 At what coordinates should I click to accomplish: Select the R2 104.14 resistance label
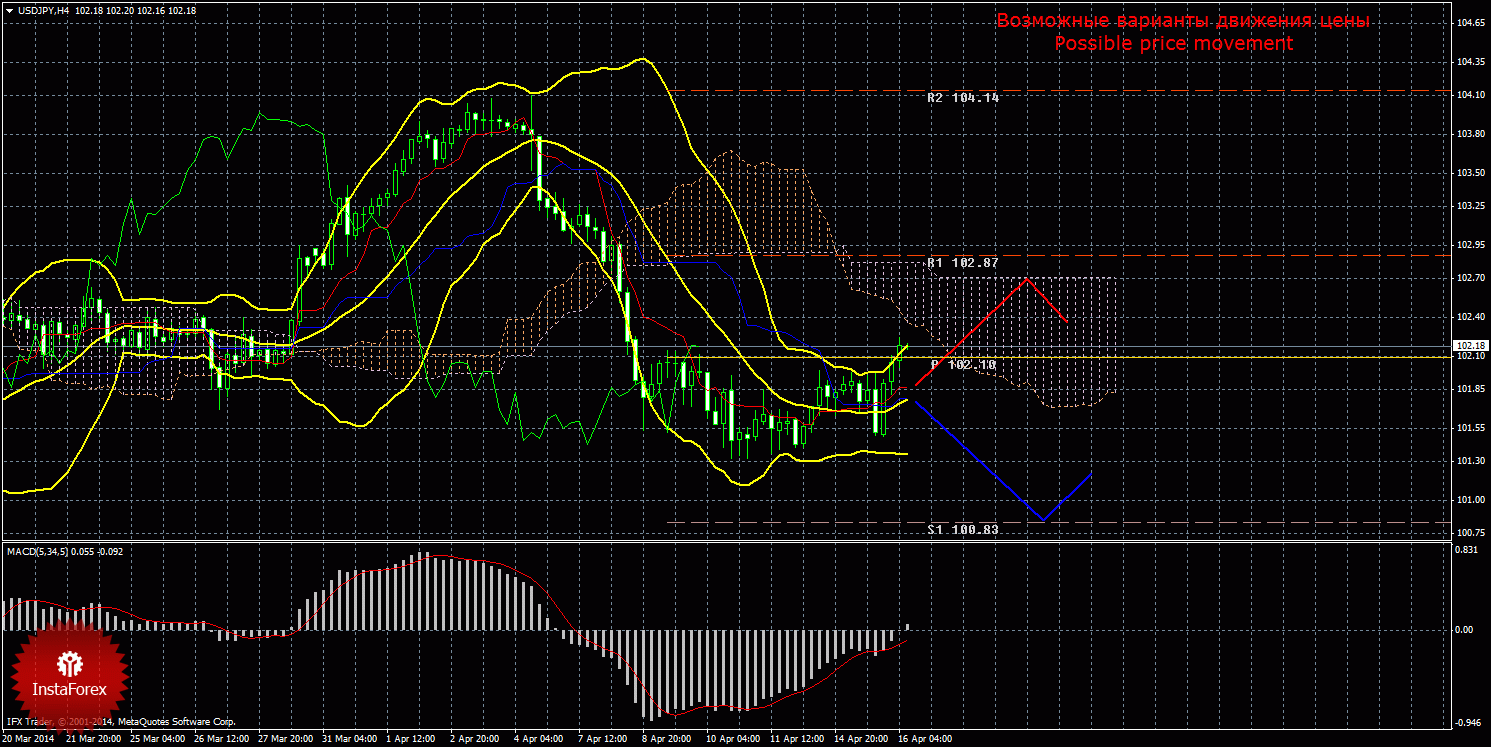962,98
